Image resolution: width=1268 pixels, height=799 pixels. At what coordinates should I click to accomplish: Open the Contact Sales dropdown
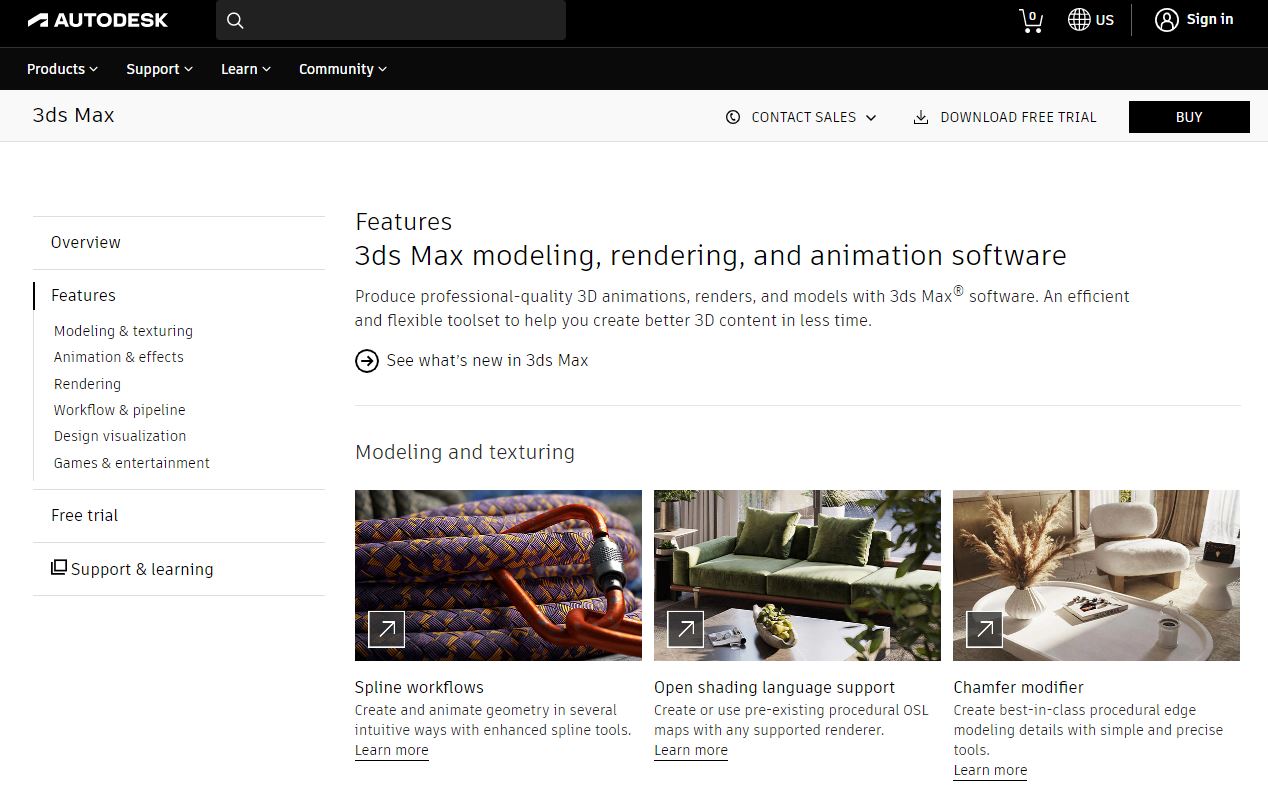click(801, 117)
